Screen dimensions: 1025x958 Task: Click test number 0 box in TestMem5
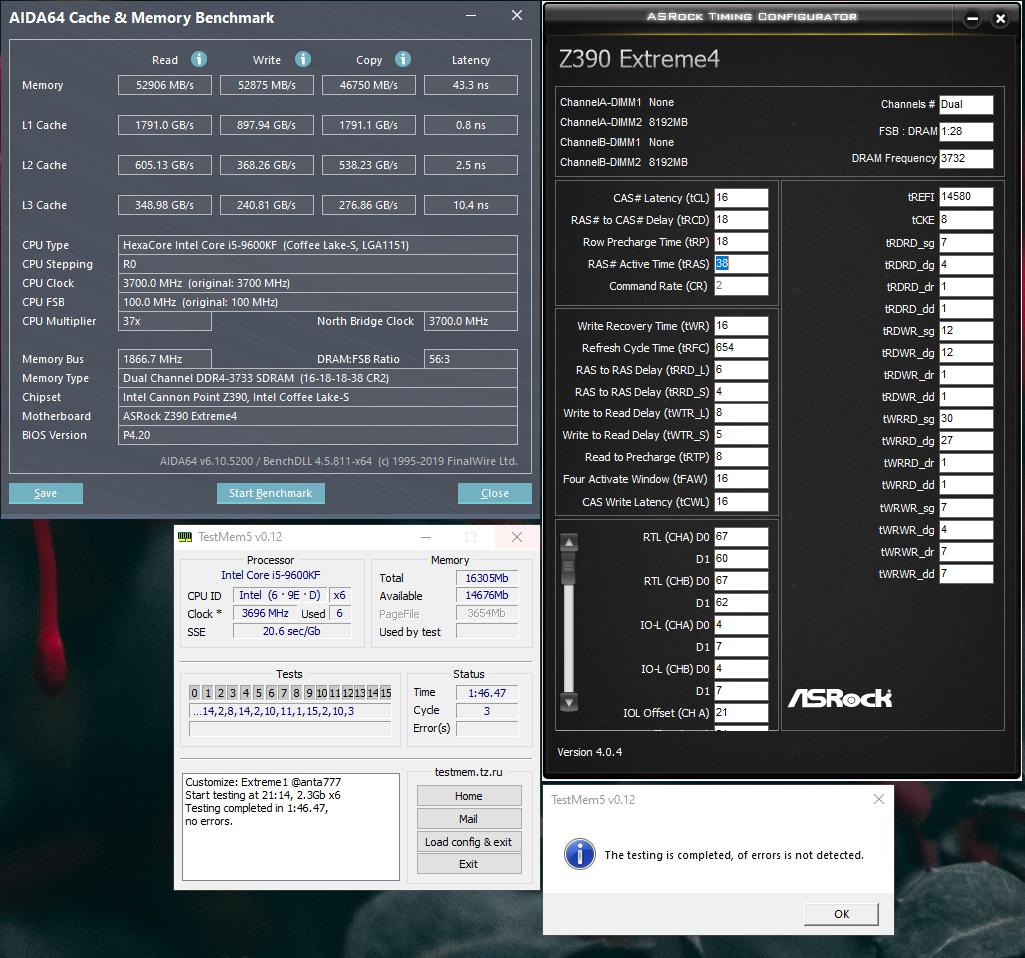(194, 693)
